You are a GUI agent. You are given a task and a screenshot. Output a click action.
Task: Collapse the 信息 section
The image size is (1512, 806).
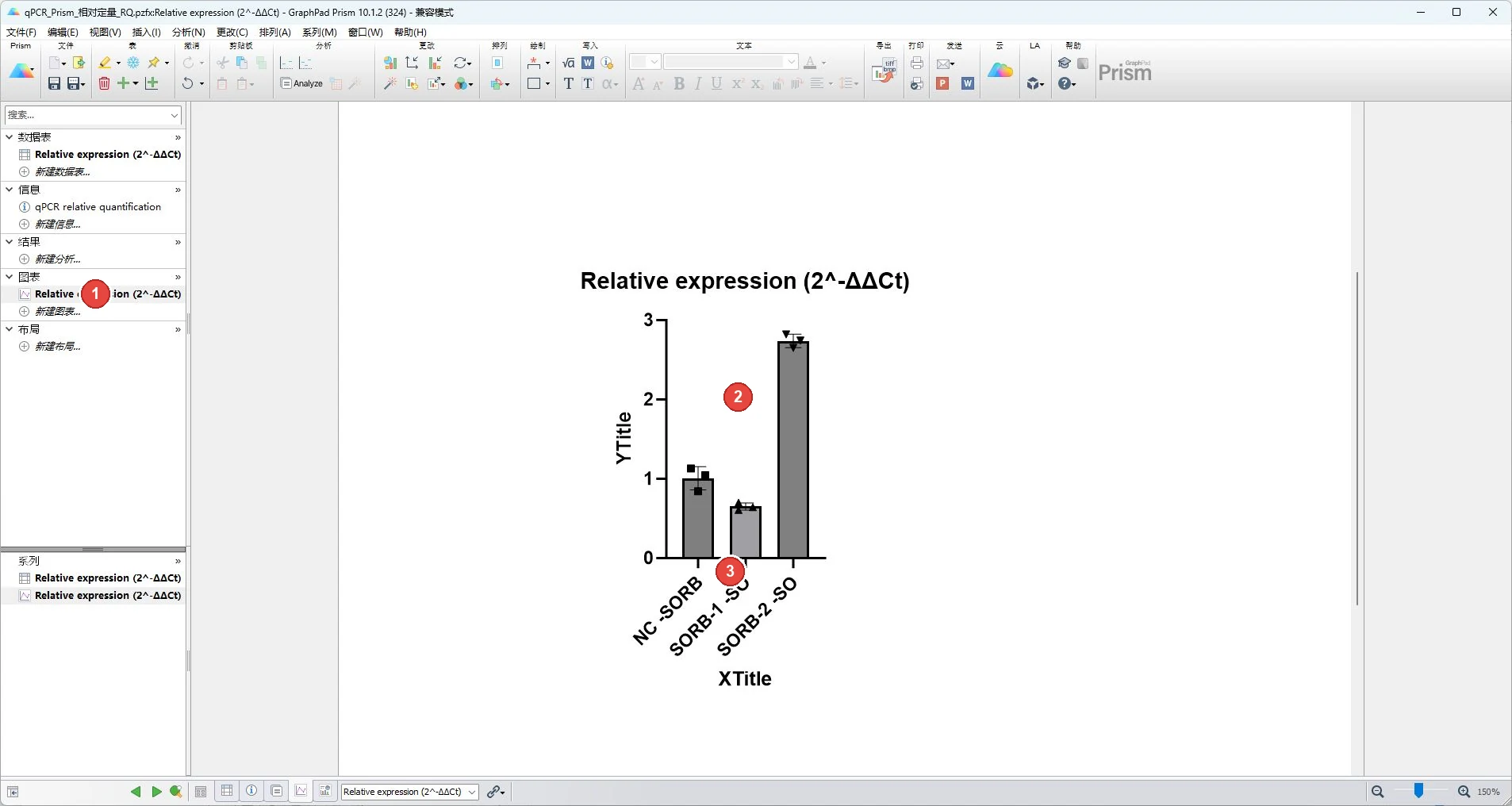coord(10,190)
